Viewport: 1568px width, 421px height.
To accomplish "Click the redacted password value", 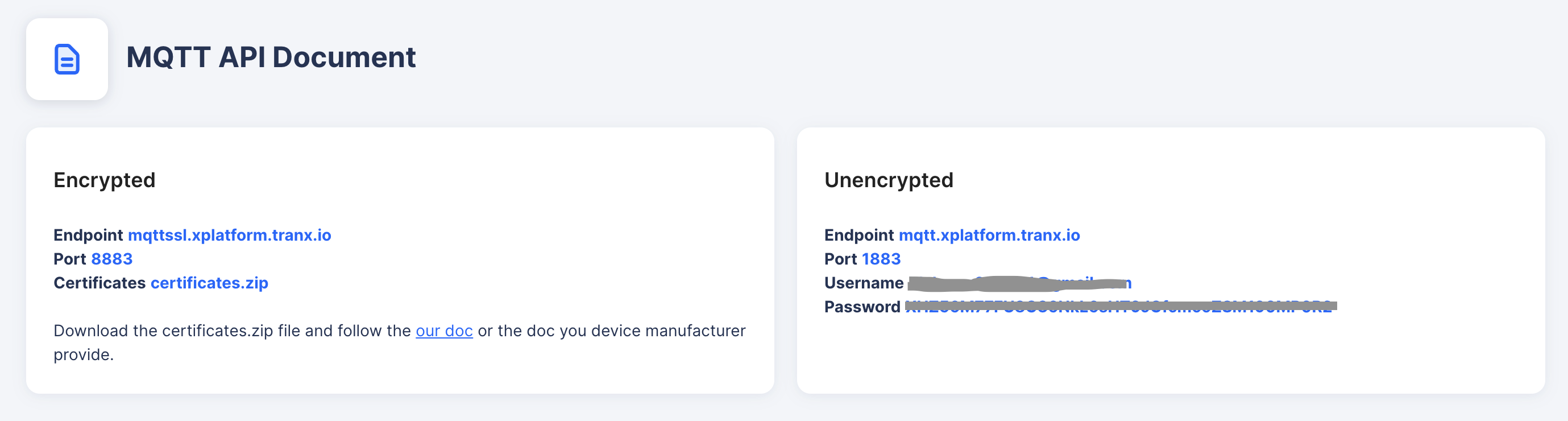I will [x=1121, y=307].
